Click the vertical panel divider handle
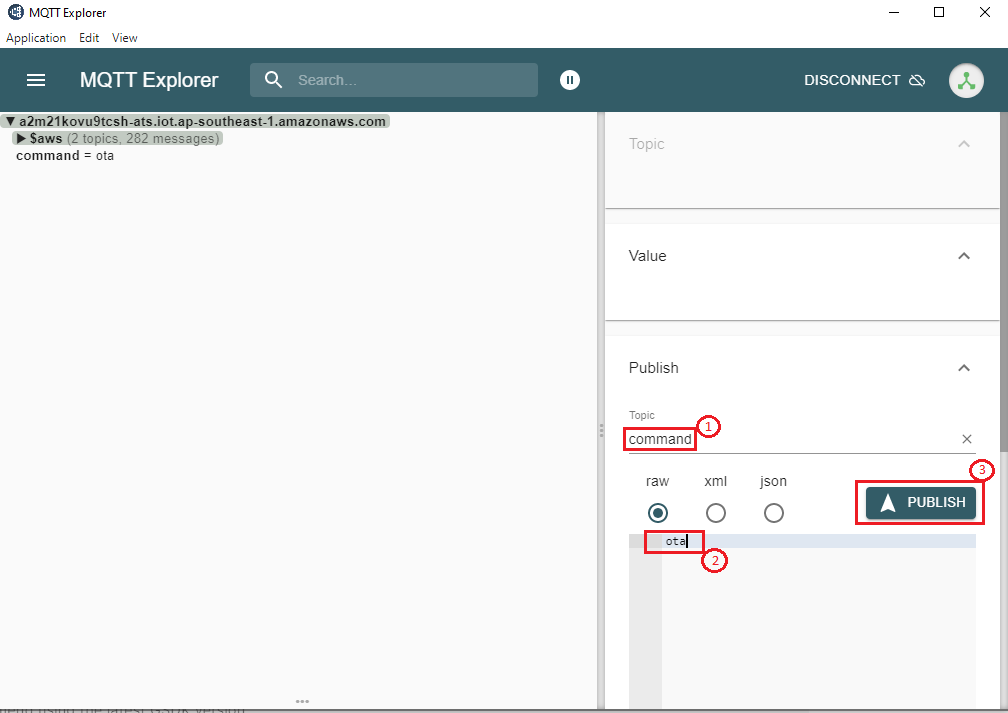Screen dimensions: 1008x713 click(601, 430)
